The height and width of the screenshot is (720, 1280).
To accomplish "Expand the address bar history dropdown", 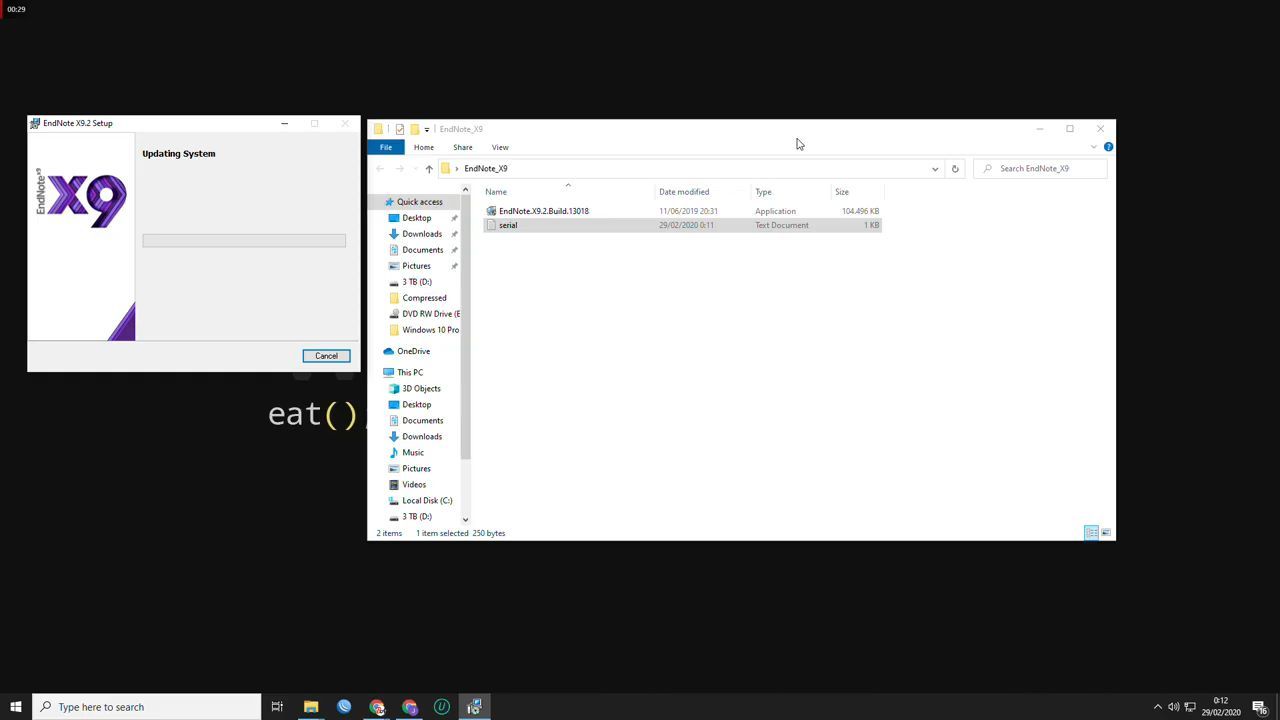I will pyautogui.click(x=935, y=168).
